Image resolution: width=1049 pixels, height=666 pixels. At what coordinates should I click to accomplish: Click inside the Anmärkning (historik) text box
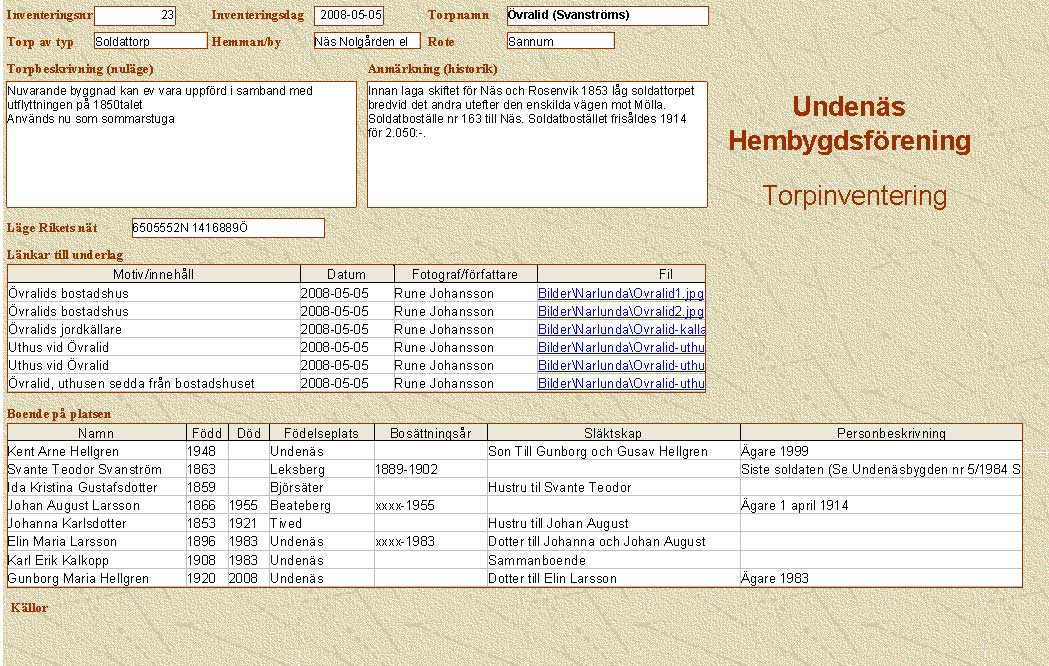pos(536,144)
